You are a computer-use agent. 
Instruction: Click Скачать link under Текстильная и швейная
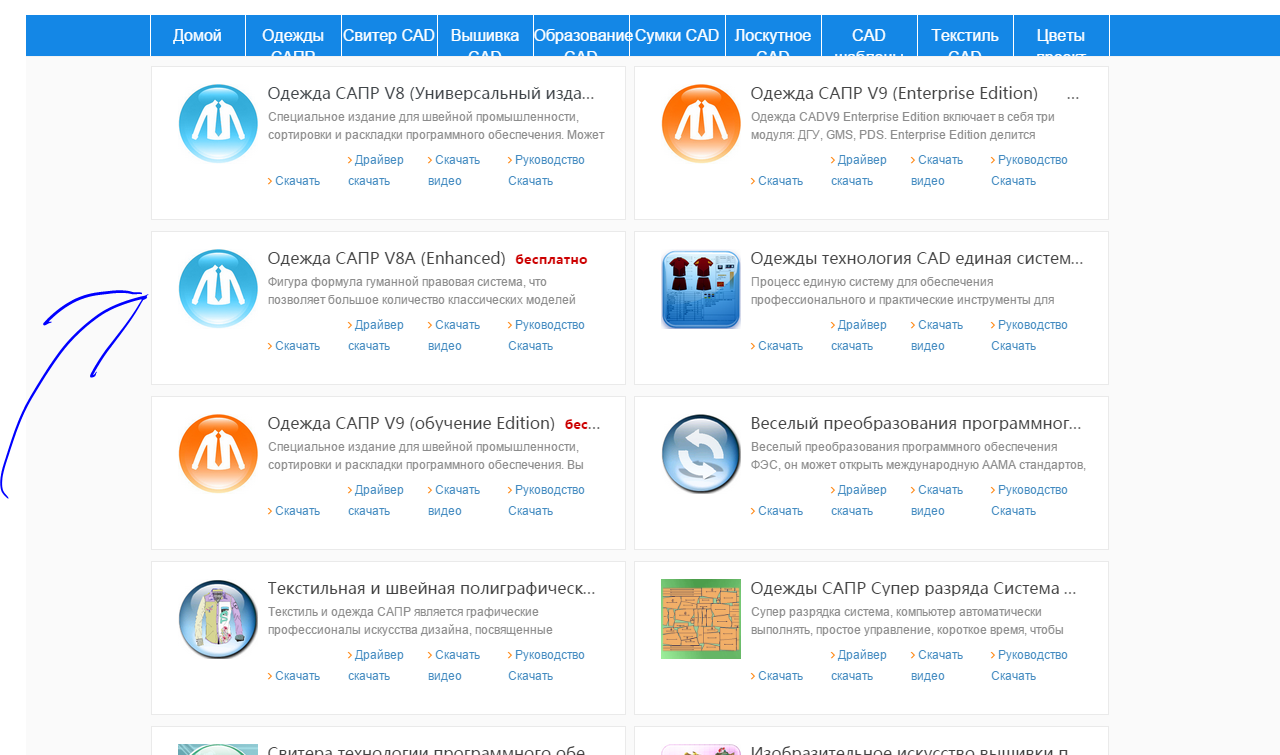tap(294, 676)
